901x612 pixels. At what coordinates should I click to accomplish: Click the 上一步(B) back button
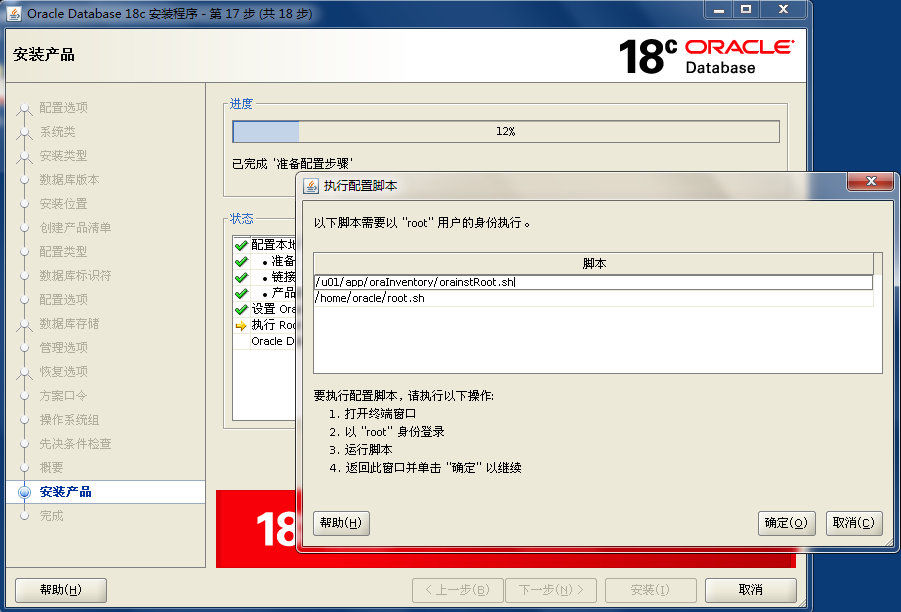(457, 590)
